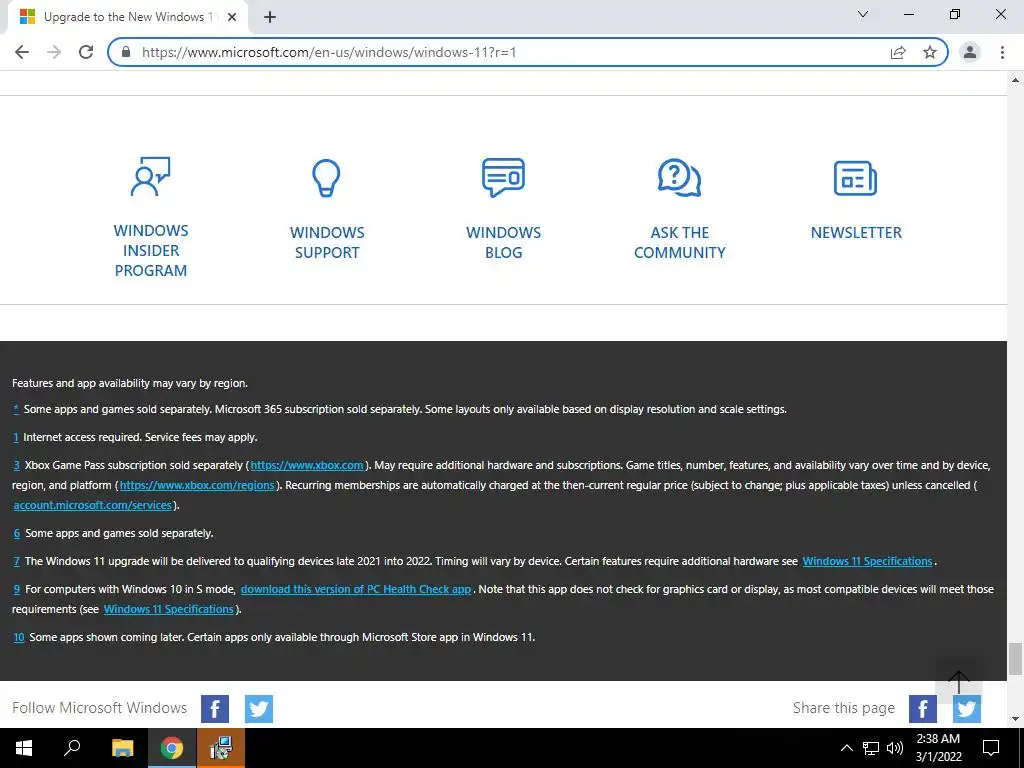Viewport: 1024px width, 768px height.
Task: Click the back-to-top arrow button
Action: click(x=958, y=680)
